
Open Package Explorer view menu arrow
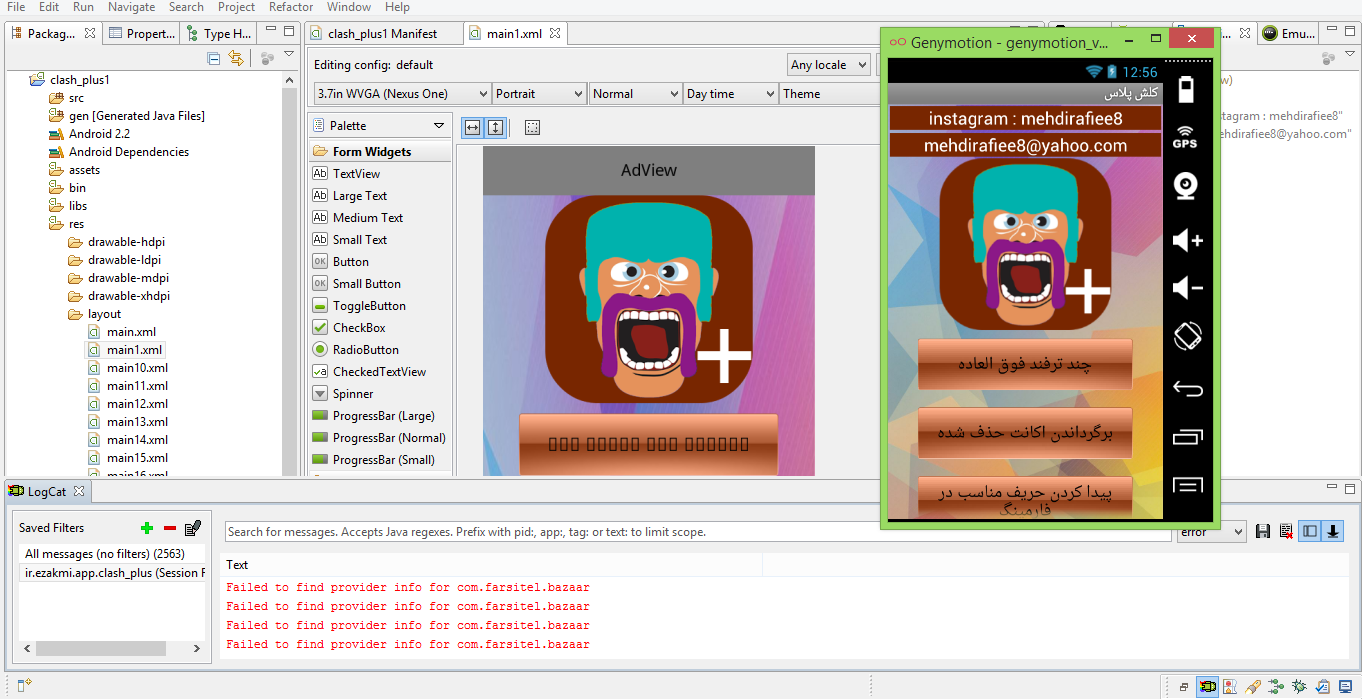(x=289, y=55)
